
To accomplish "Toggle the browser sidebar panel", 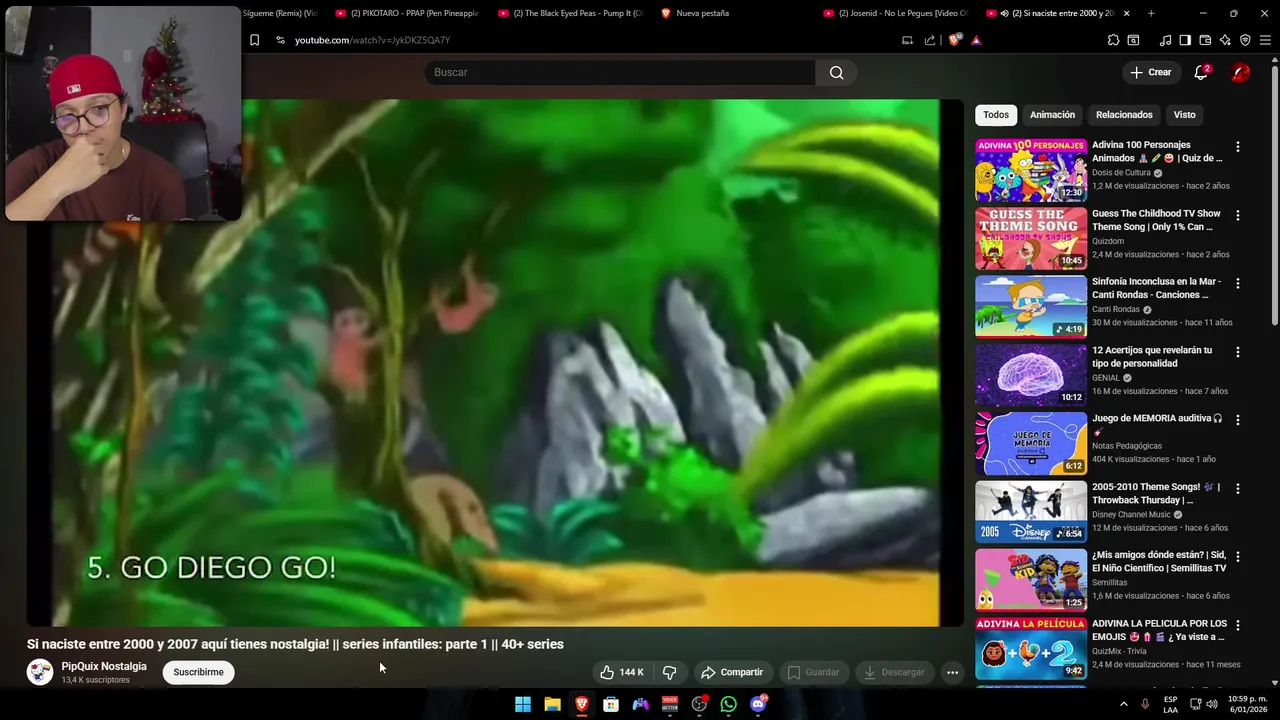I will (x=1185, y=40).
